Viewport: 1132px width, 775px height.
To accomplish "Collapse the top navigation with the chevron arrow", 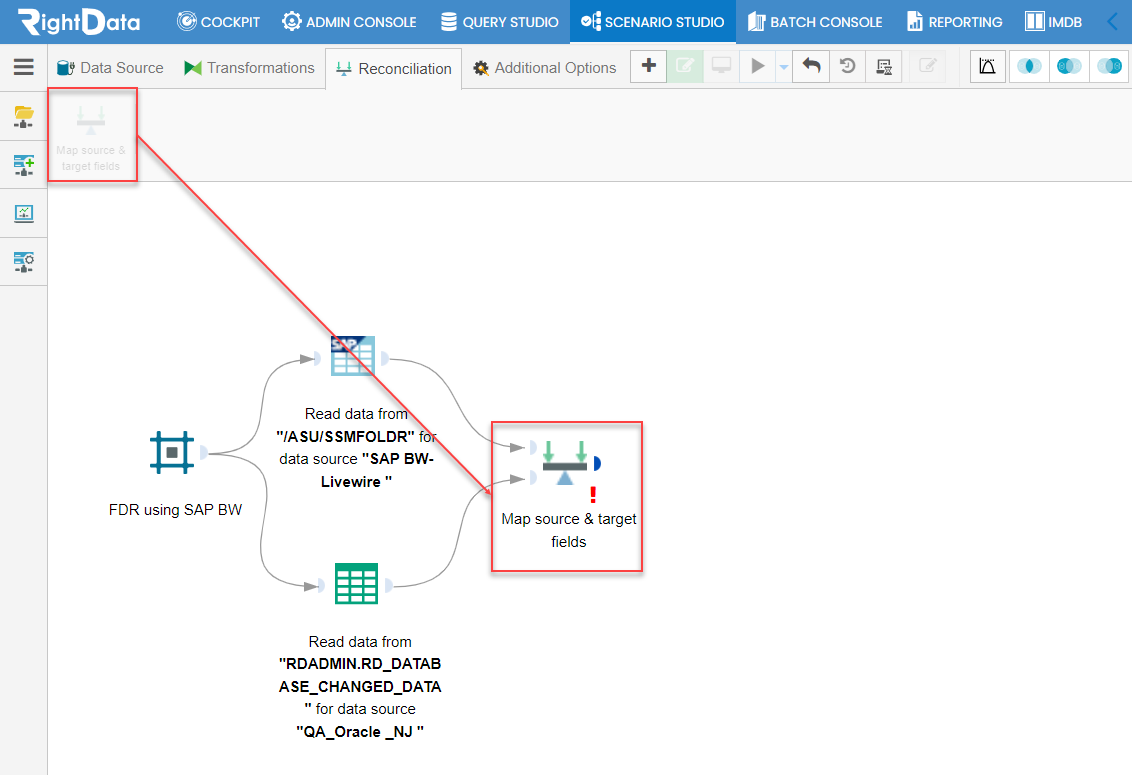I will click(x=1113, y=22).
